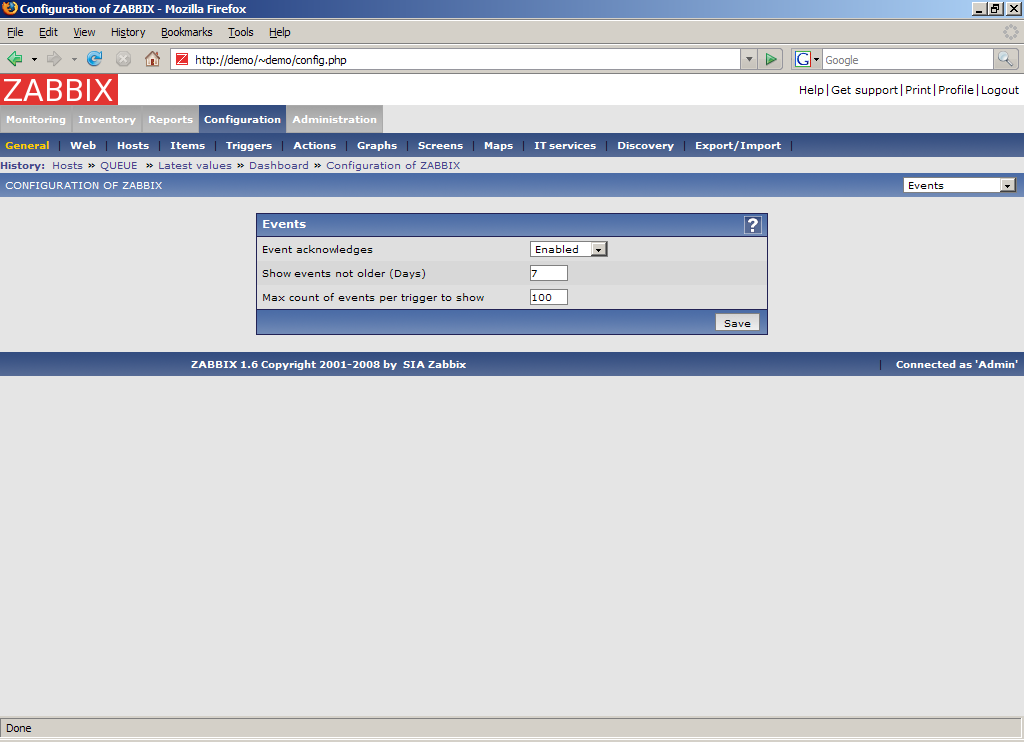Go to Hosts in the configuration submenu
The width and height of the screenshot is (1024, 742).
[133, 146]
